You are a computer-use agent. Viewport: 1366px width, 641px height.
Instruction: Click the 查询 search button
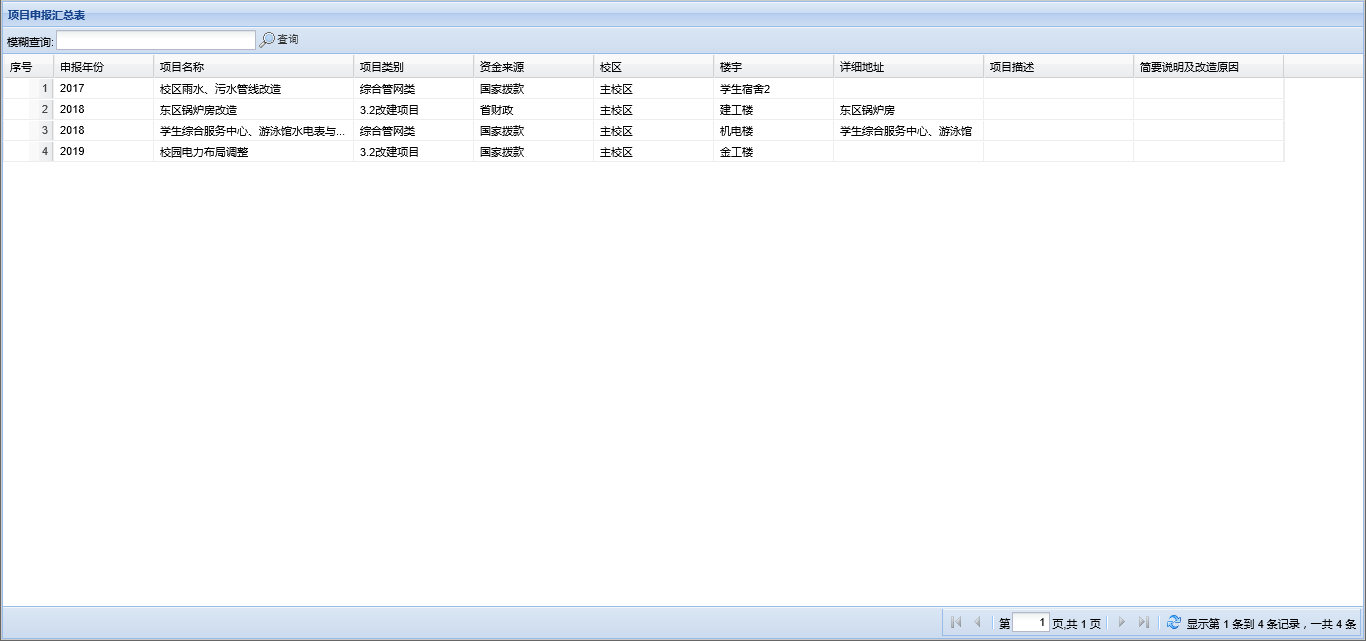tap(287, 40)
